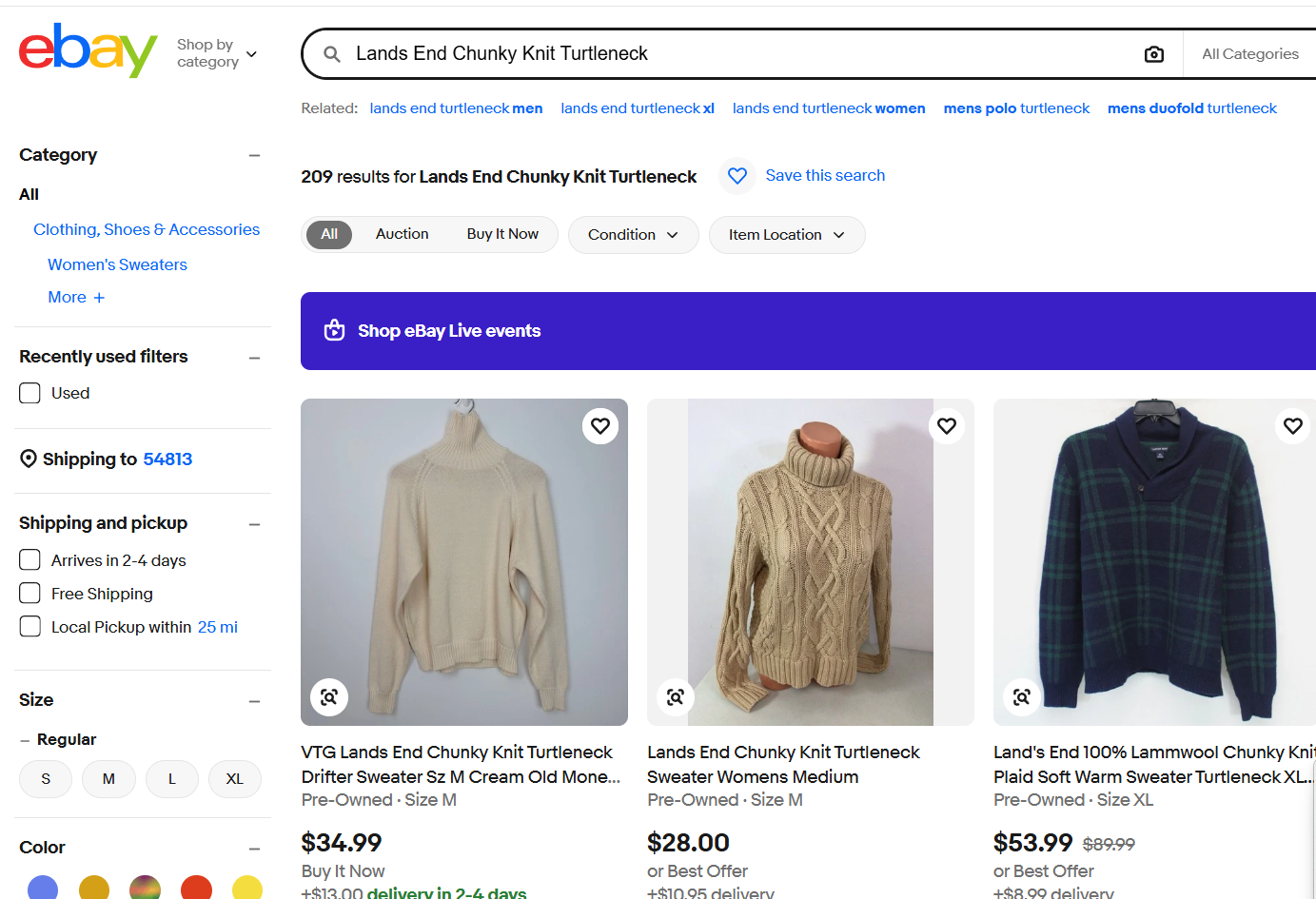Click the eBay logo
1316x899 pixels.
point(88,50)
